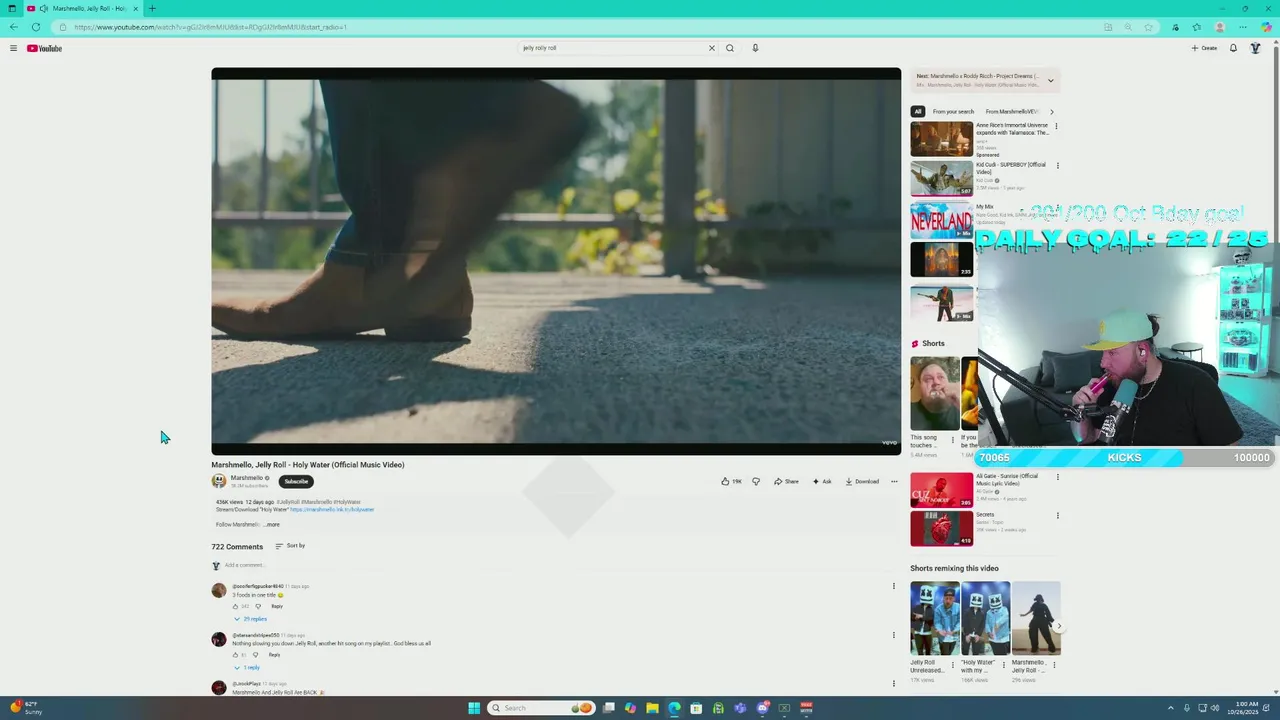The image size is (1280, 720).
Task: Expand description with ...more
Action: (x=271, y=524)
